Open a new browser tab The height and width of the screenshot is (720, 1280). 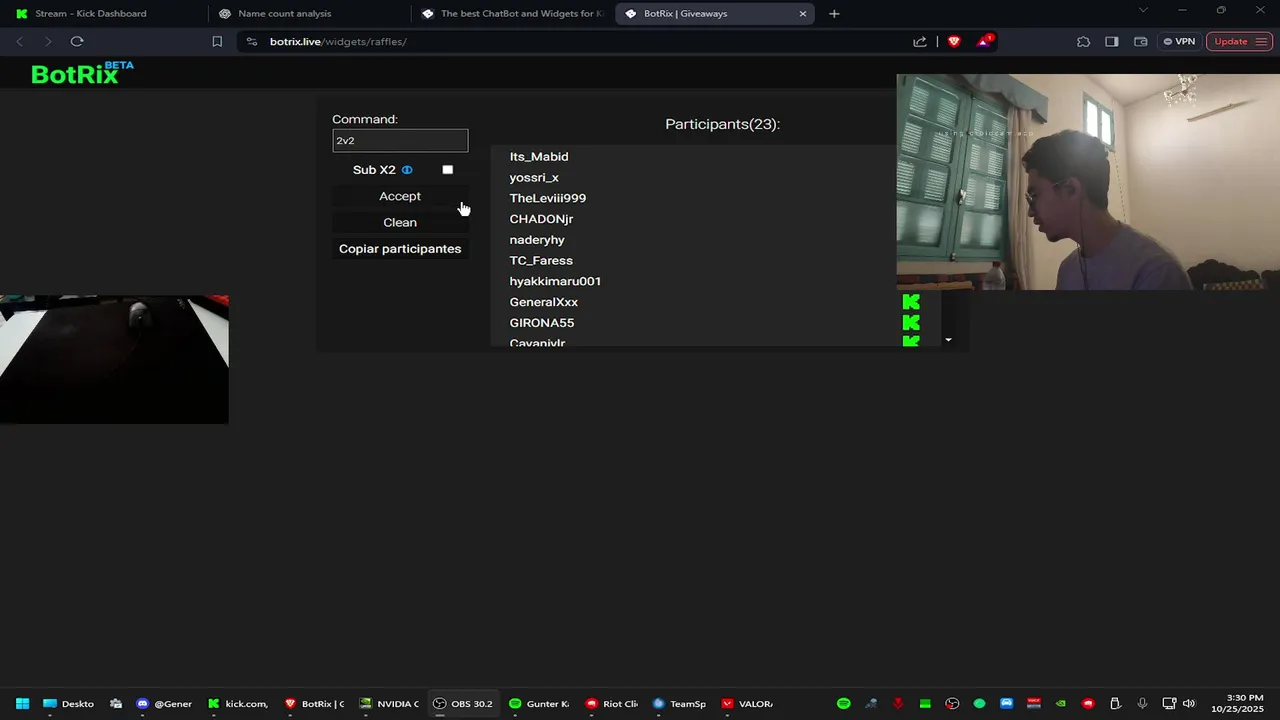[834, 13]
